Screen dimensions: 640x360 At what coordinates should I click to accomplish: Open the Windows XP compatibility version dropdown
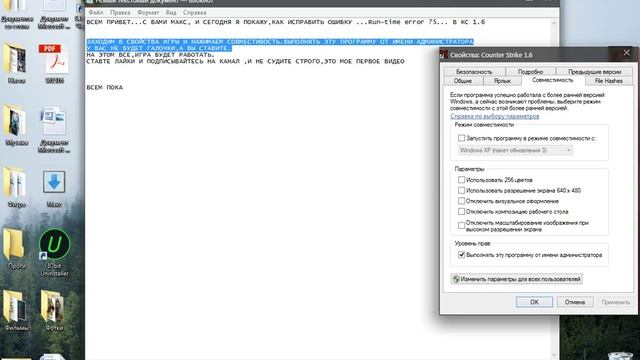click(515, 150)
